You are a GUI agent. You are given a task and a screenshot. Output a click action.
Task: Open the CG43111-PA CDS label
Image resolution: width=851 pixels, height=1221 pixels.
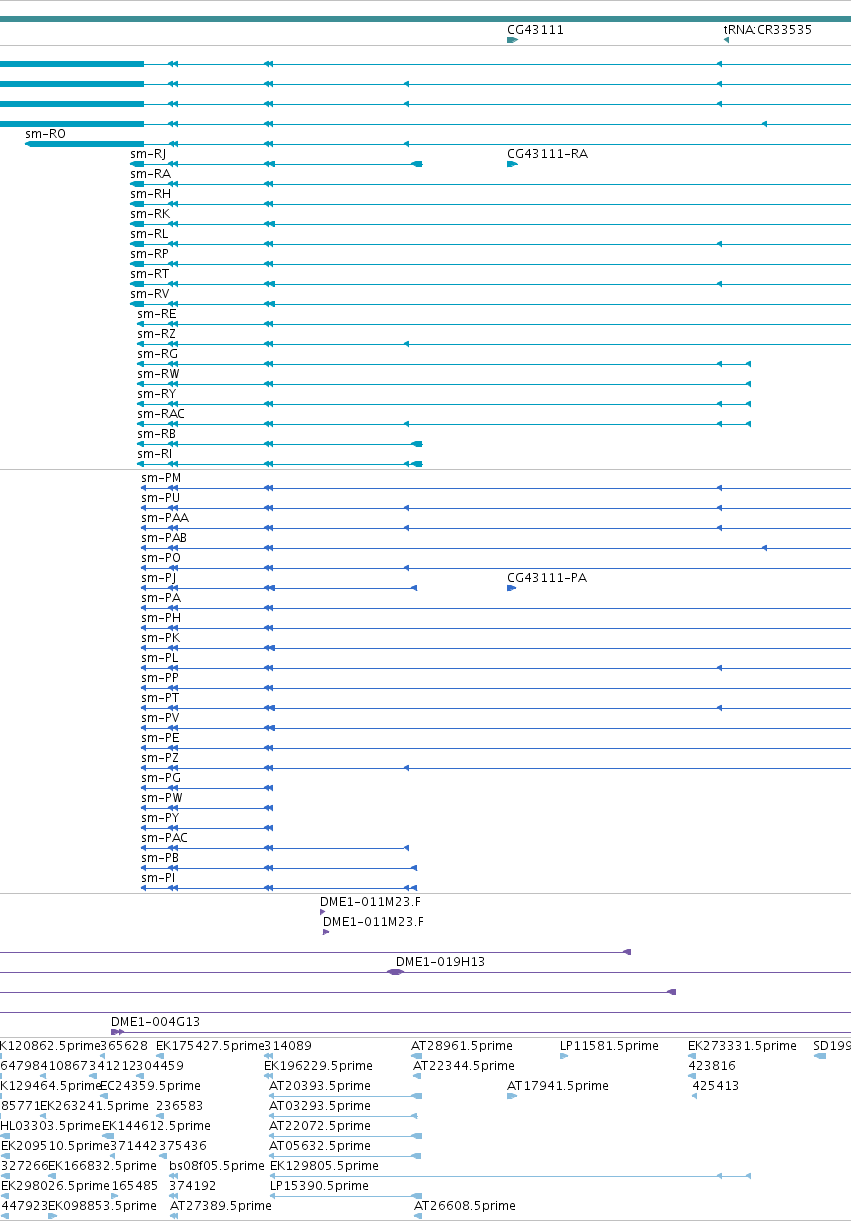(547, 578)
